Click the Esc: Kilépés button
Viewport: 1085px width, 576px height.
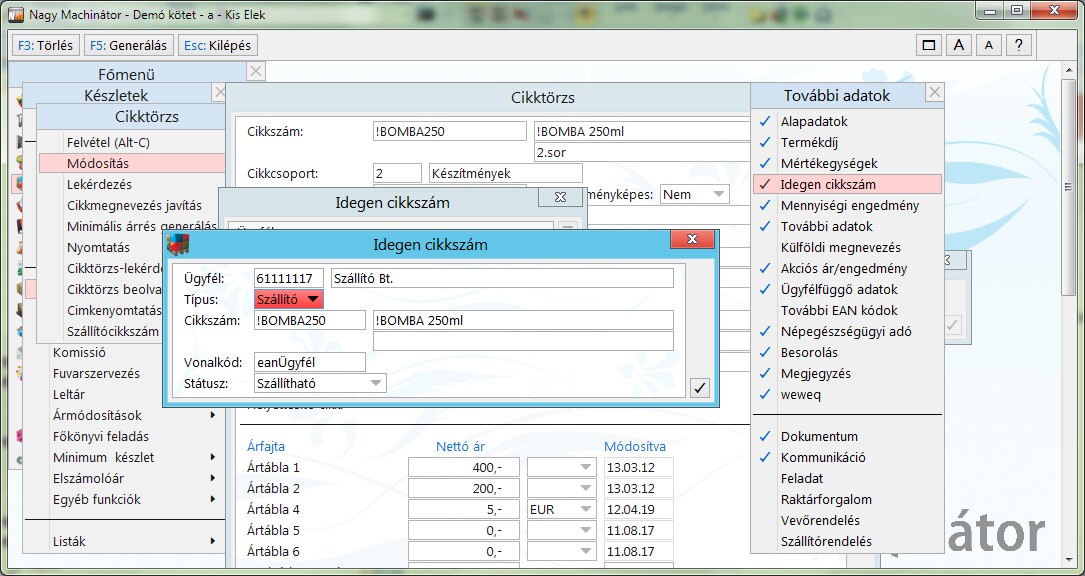click(x=217, y=45)
